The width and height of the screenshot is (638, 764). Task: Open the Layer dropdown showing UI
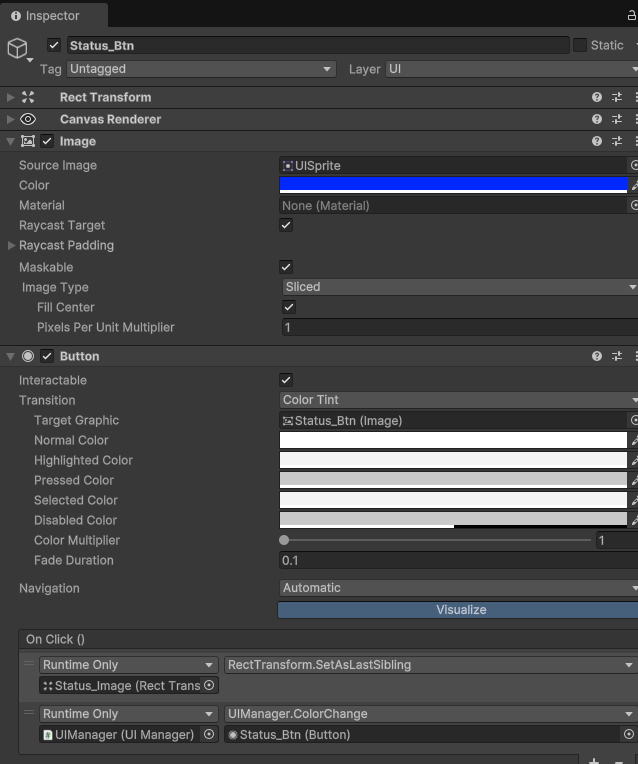tap(512, 69)
